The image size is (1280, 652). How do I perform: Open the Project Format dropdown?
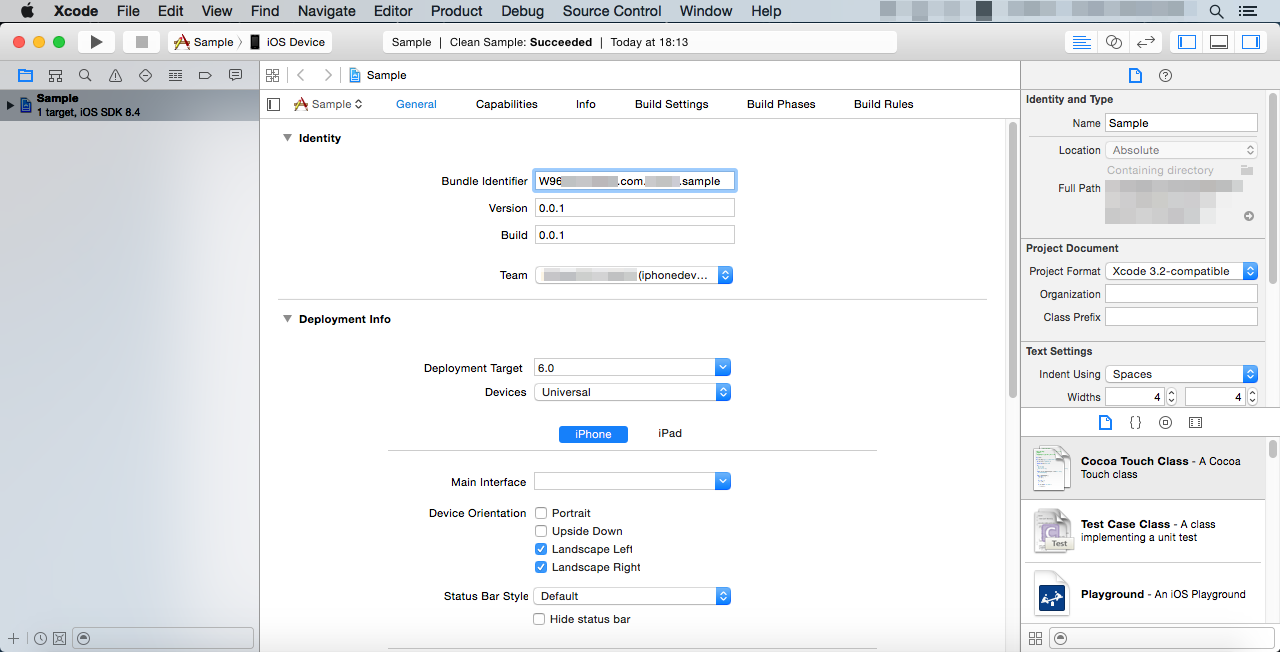[1181, 271]
